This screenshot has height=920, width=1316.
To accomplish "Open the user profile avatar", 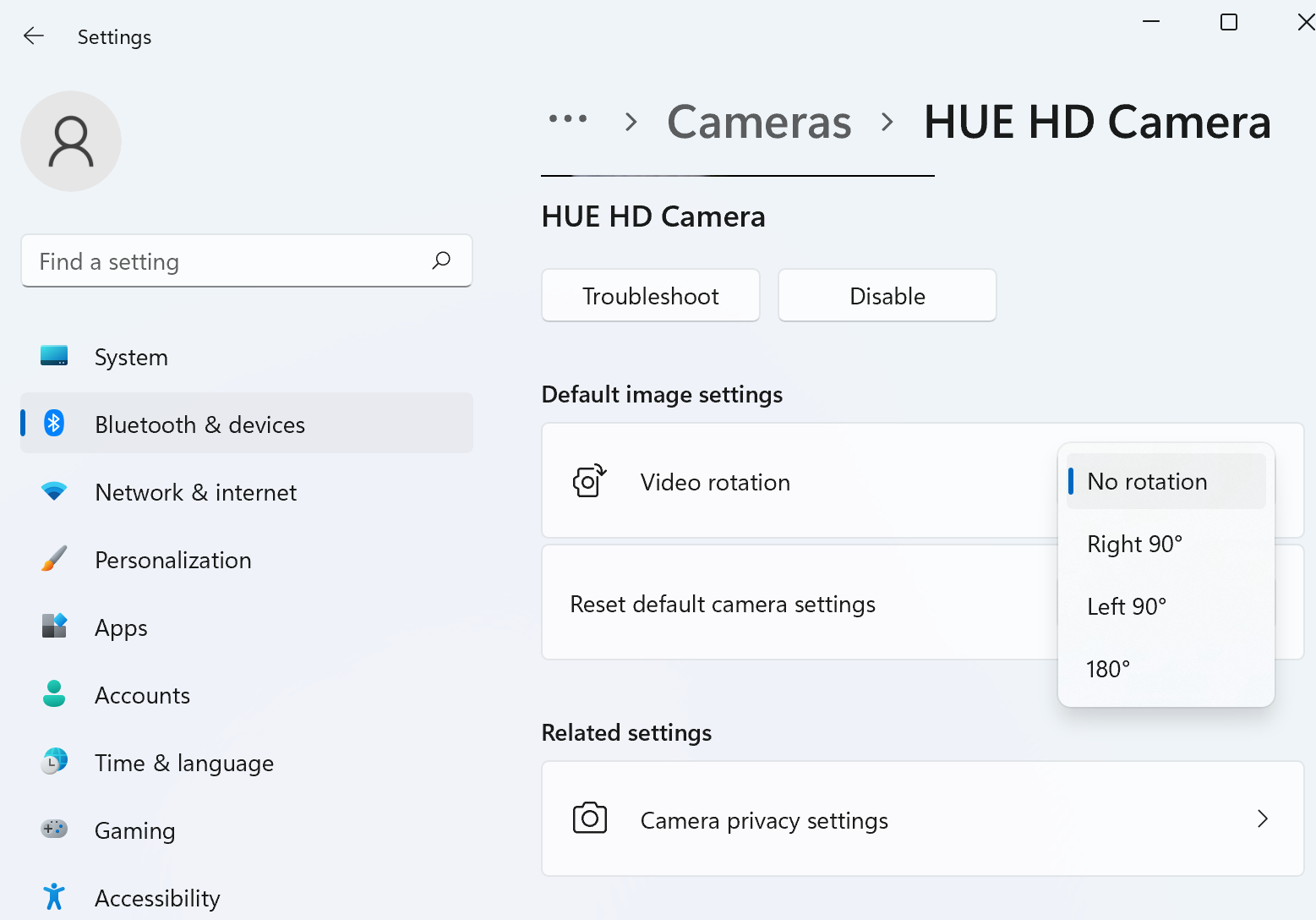I will pyautogui.click(x=71, y=141).
